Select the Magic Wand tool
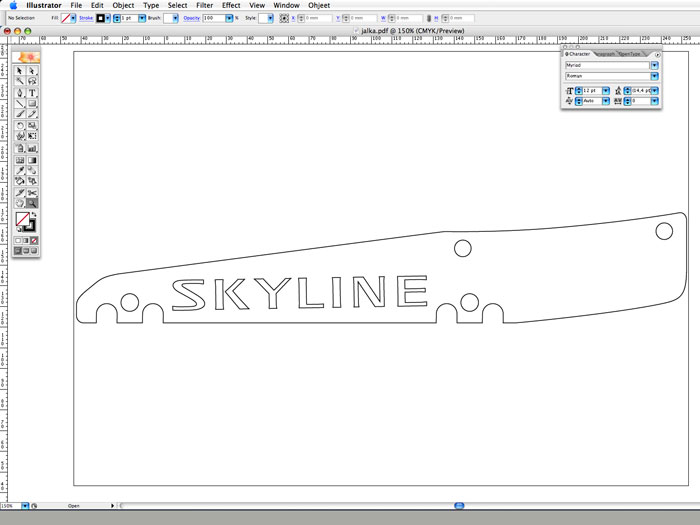Screen dimensions: 700x525 pos(20,81)
